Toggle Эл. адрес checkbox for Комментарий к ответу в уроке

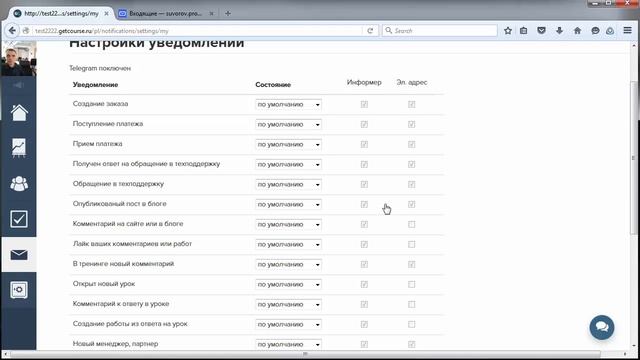click(x=411, y=304)
